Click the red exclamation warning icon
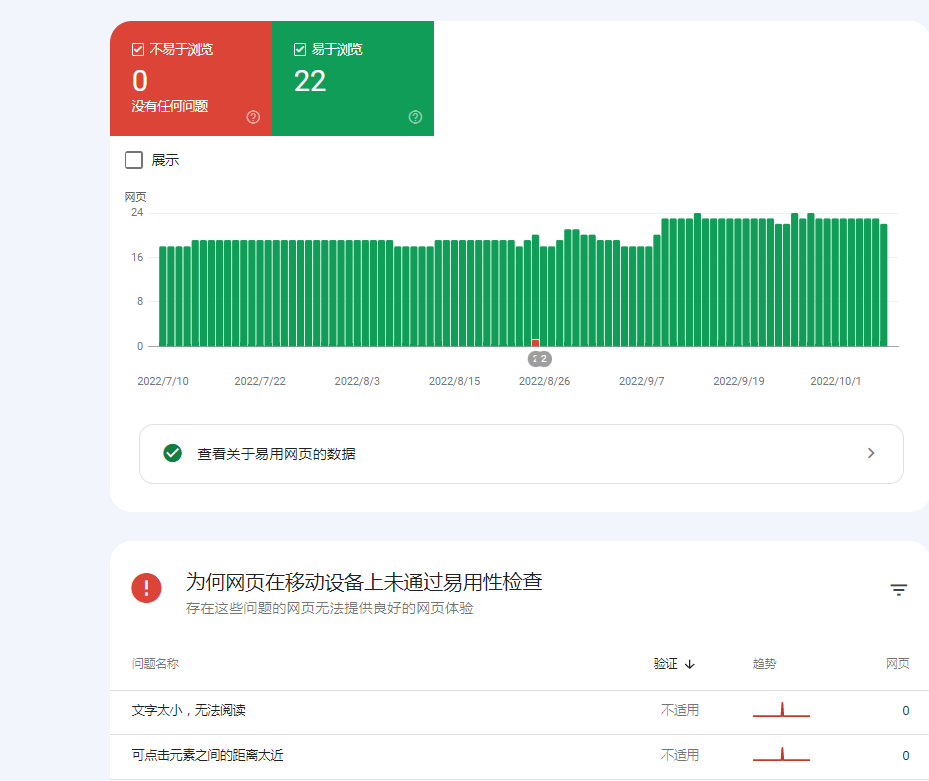 click(x=146, y=588)
